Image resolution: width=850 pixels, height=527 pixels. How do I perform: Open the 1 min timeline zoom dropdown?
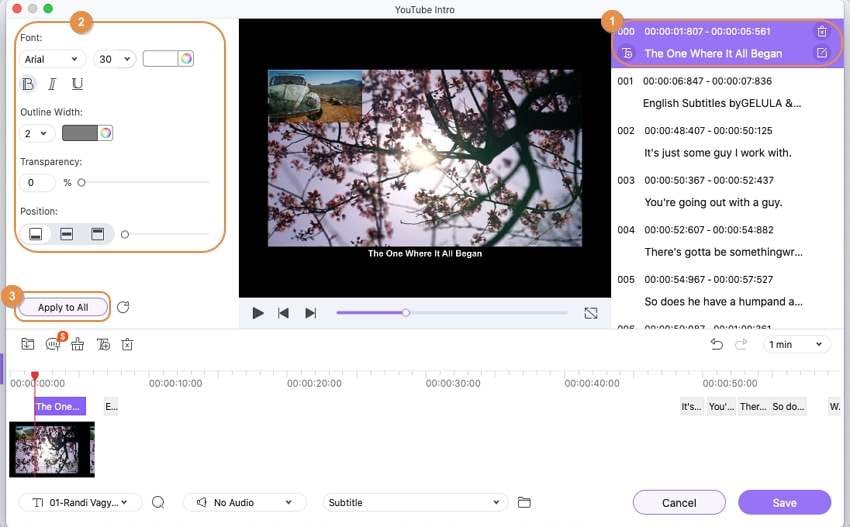tap(796, 344)
